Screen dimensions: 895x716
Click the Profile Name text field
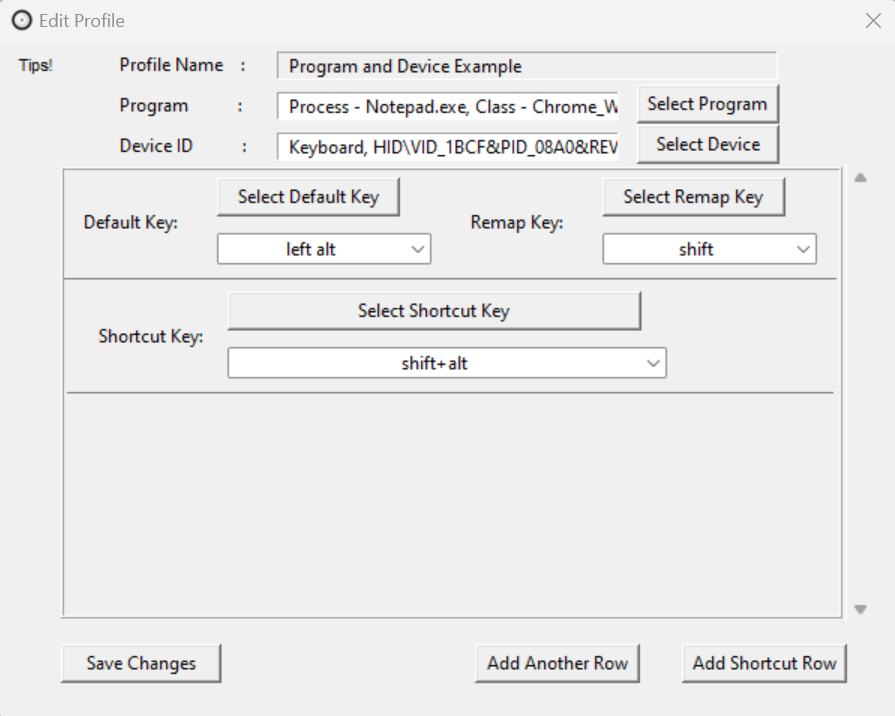pos(525,66)
